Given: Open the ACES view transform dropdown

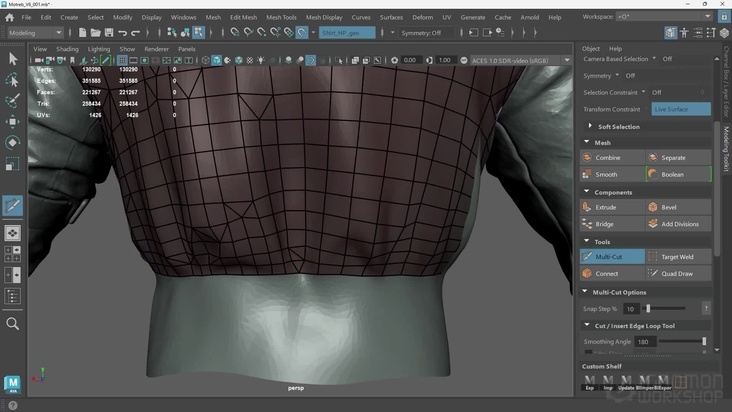Looking at the screenshot, I should 521,60.
